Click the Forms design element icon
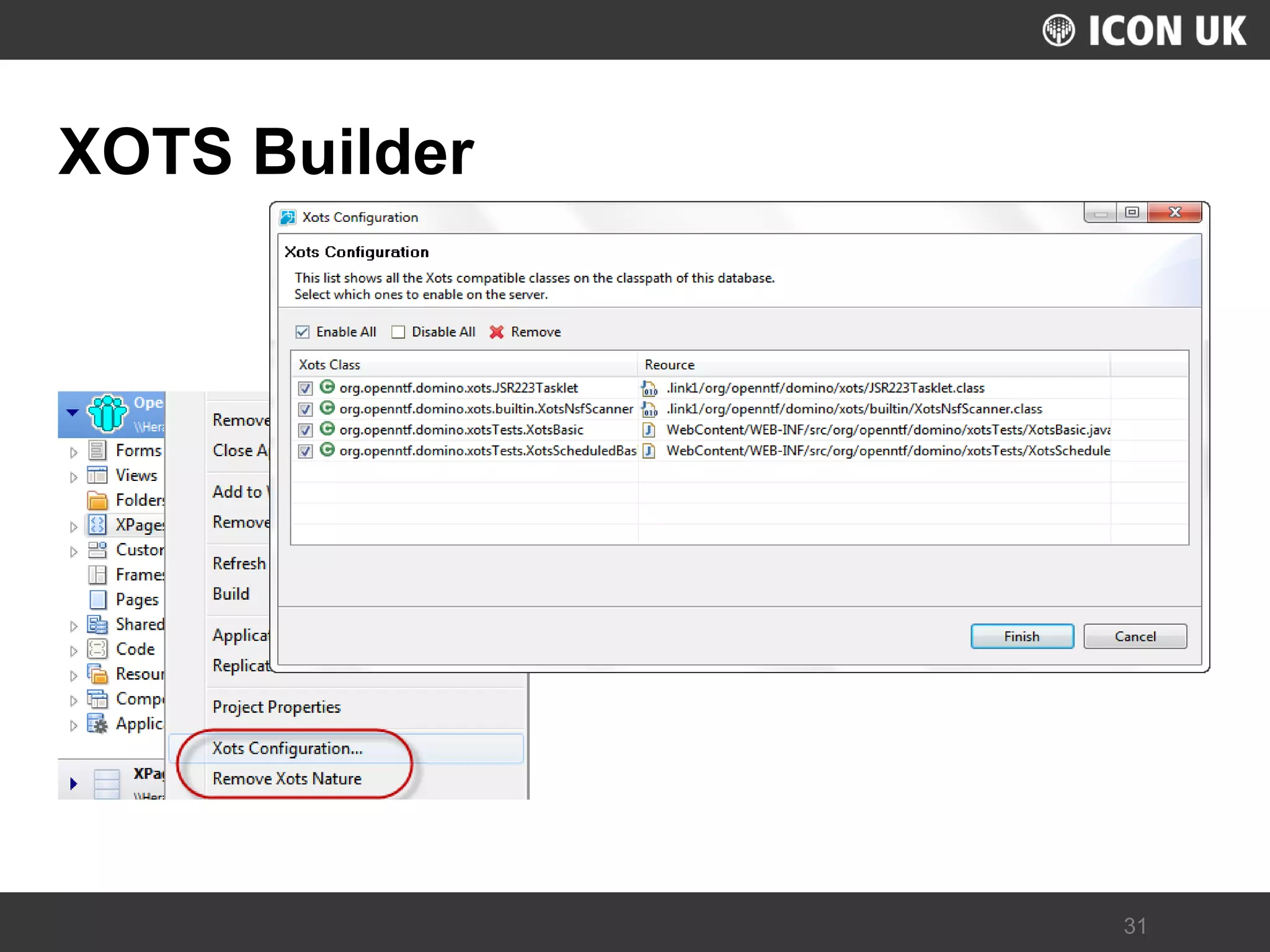The width and height of the screenshot is (1270, 952). (97, 450)
